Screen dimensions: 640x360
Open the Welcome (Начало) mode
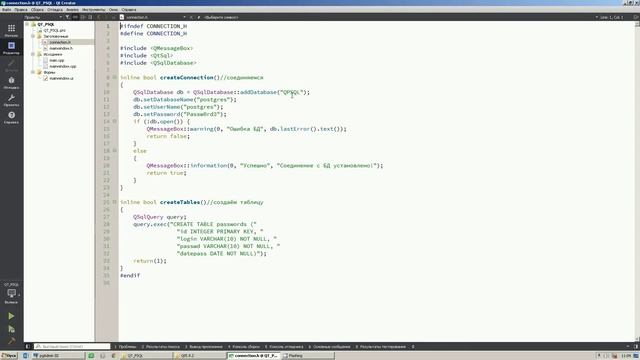11,30
